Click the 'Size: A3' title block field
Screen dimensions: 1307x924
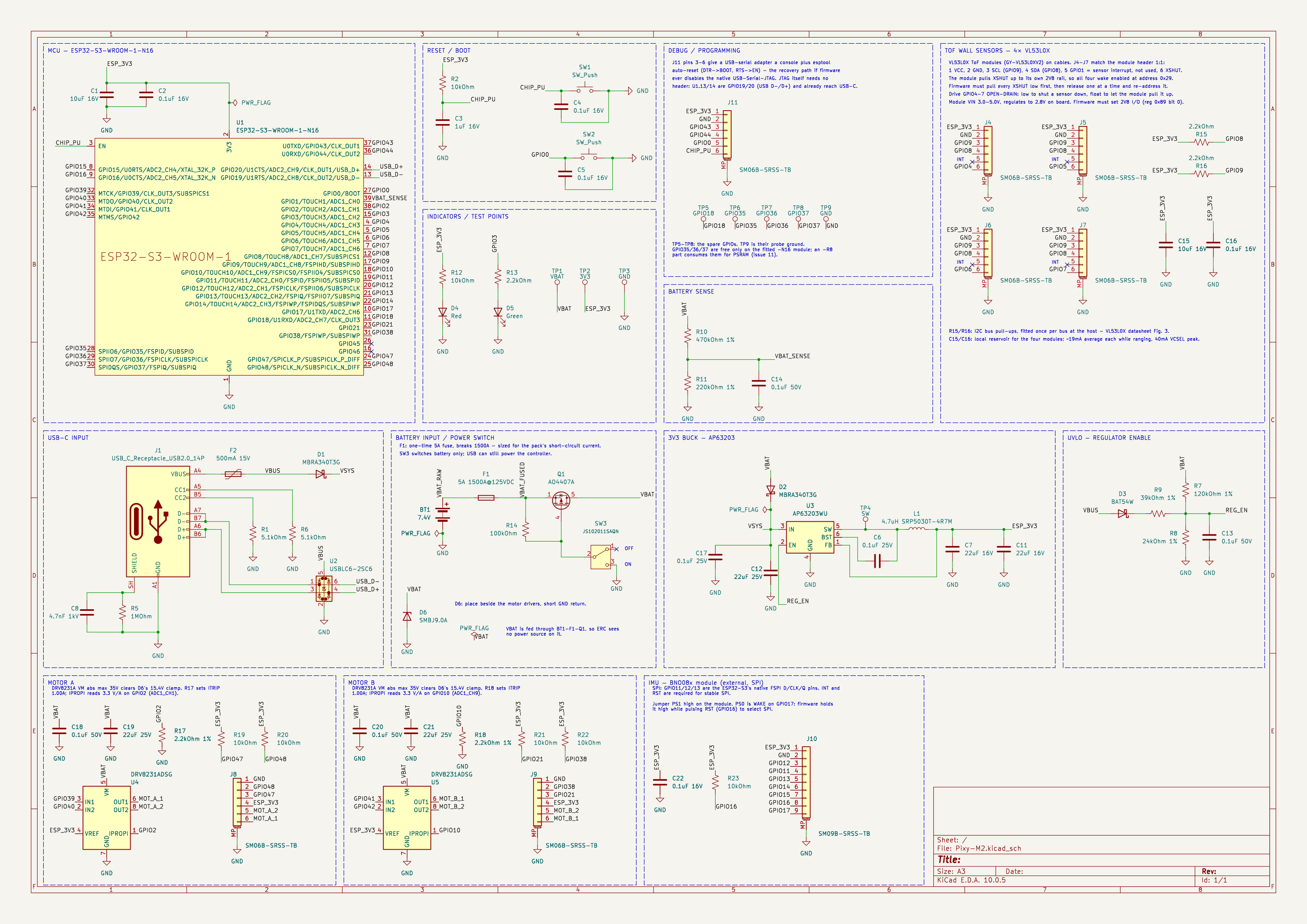coord(951,871)
